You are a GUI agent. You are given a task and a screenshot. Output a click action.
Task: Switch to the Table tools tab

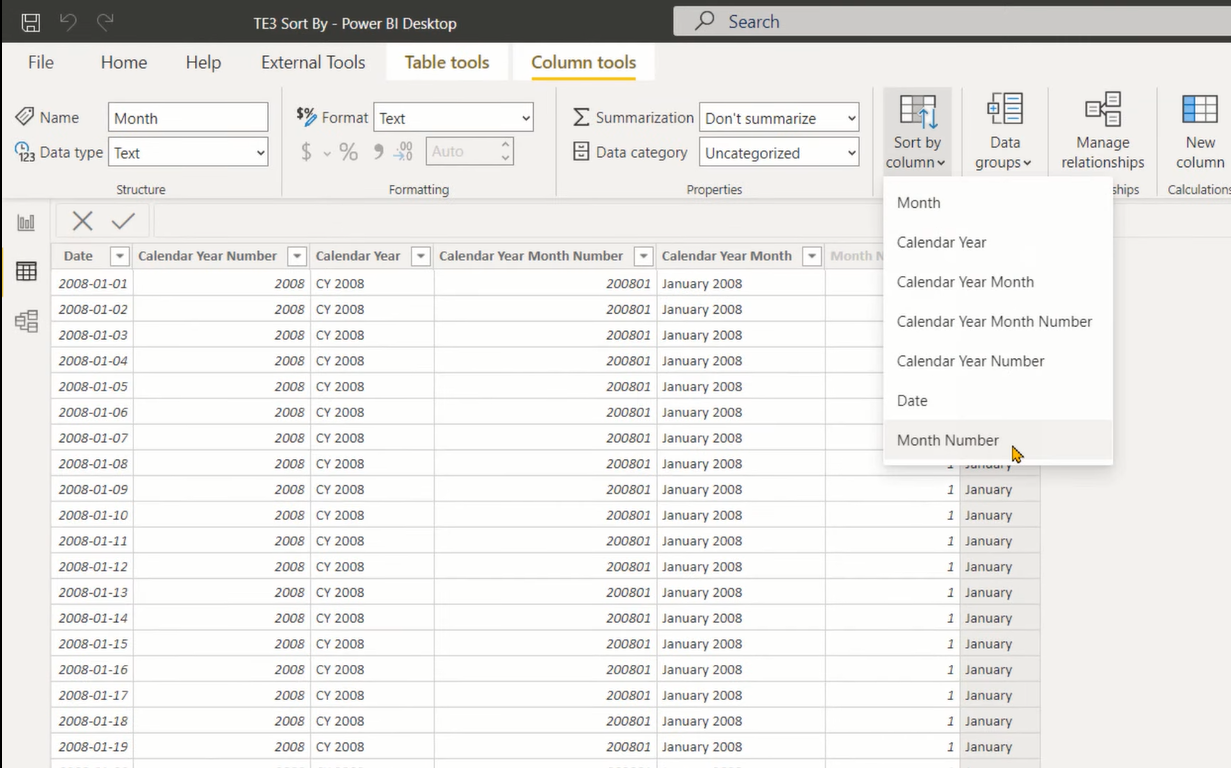click(447, 62)
